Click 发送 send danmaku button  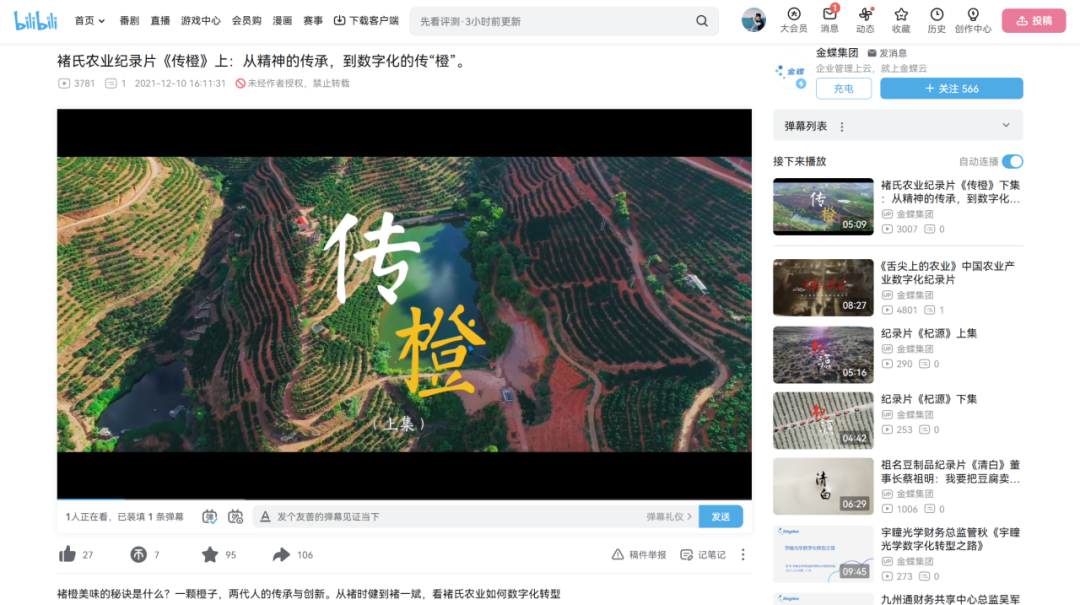(720, 516)
